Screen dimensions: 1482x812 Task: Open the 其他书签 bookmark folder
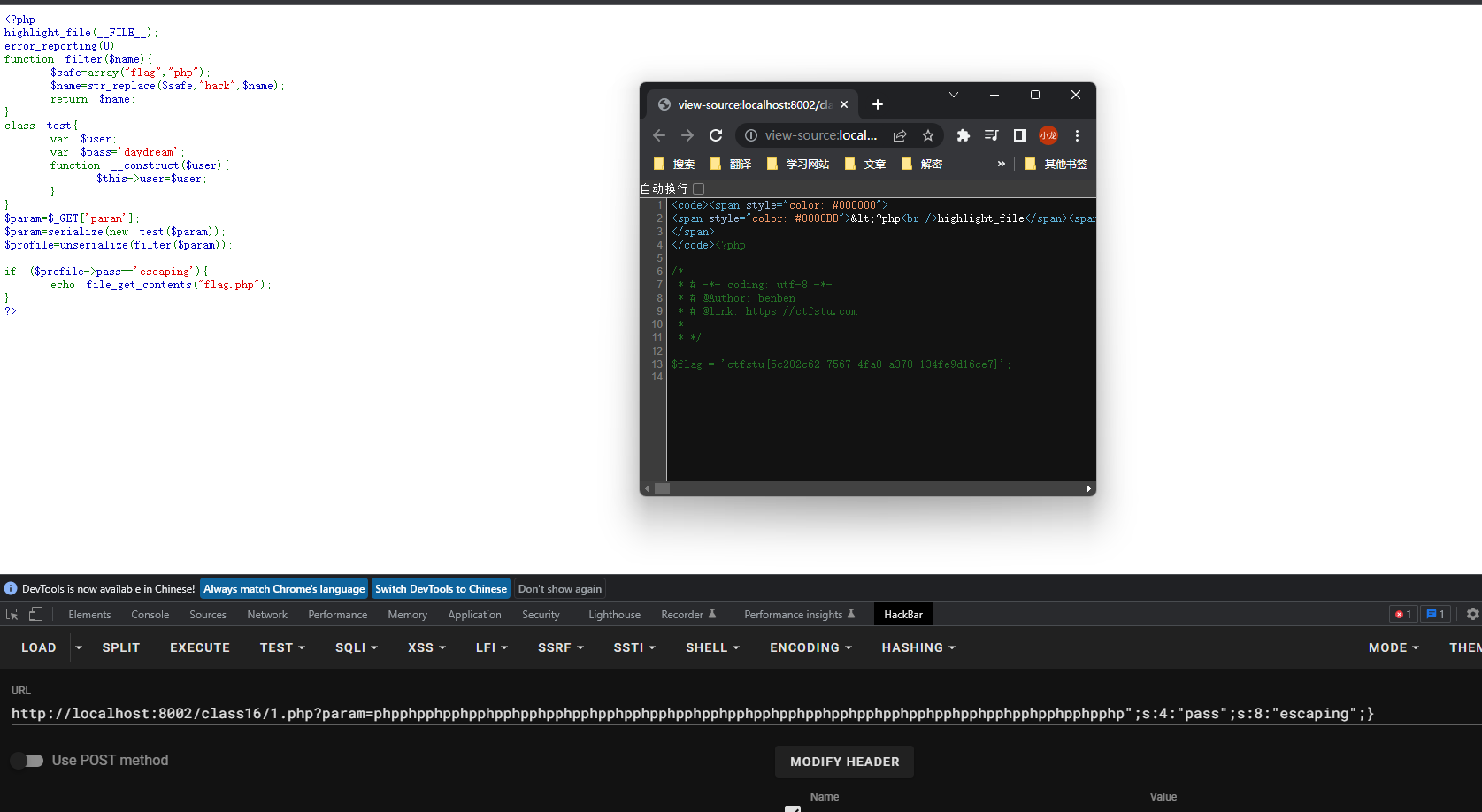point(1056,164)
